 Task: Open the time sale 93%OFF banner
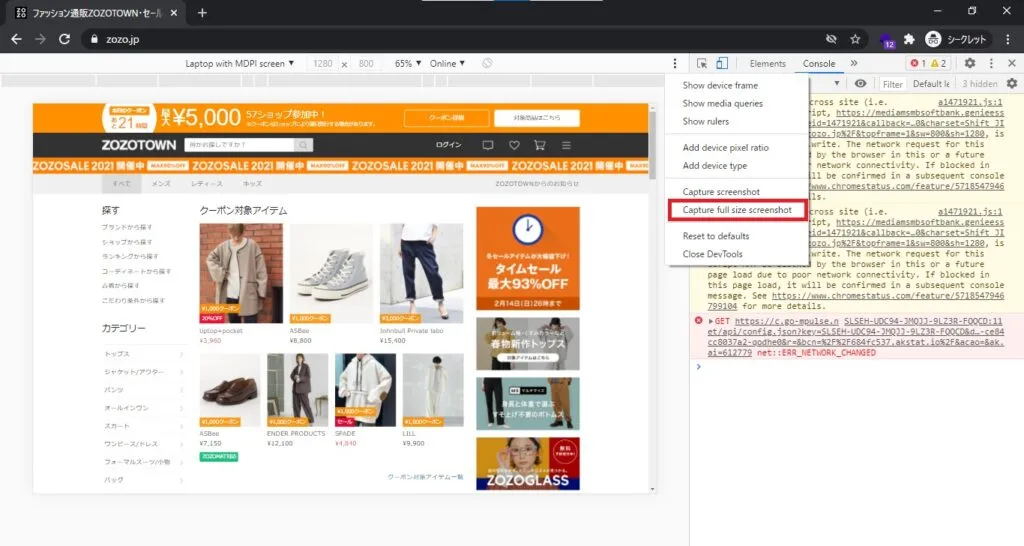[x=528, y=259]
